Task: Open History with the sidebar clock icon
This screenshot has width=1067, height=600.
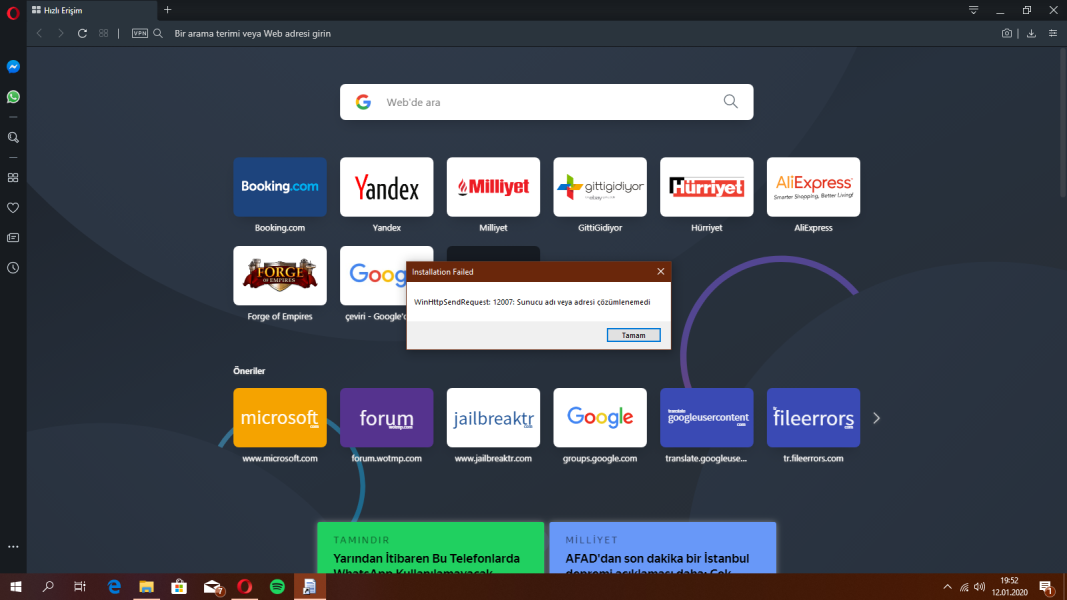Action: pos(13,268)
